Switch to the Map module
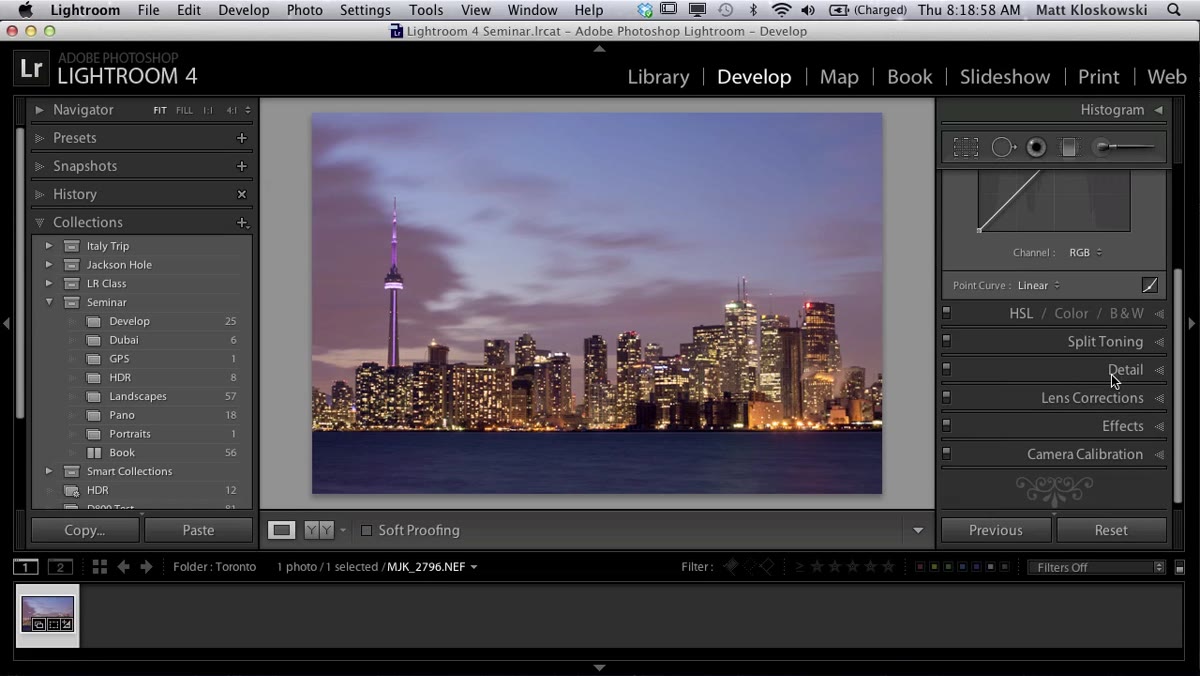Viewport: 1200px width, 676px height. pyautogui.click(x=839, y=77)
